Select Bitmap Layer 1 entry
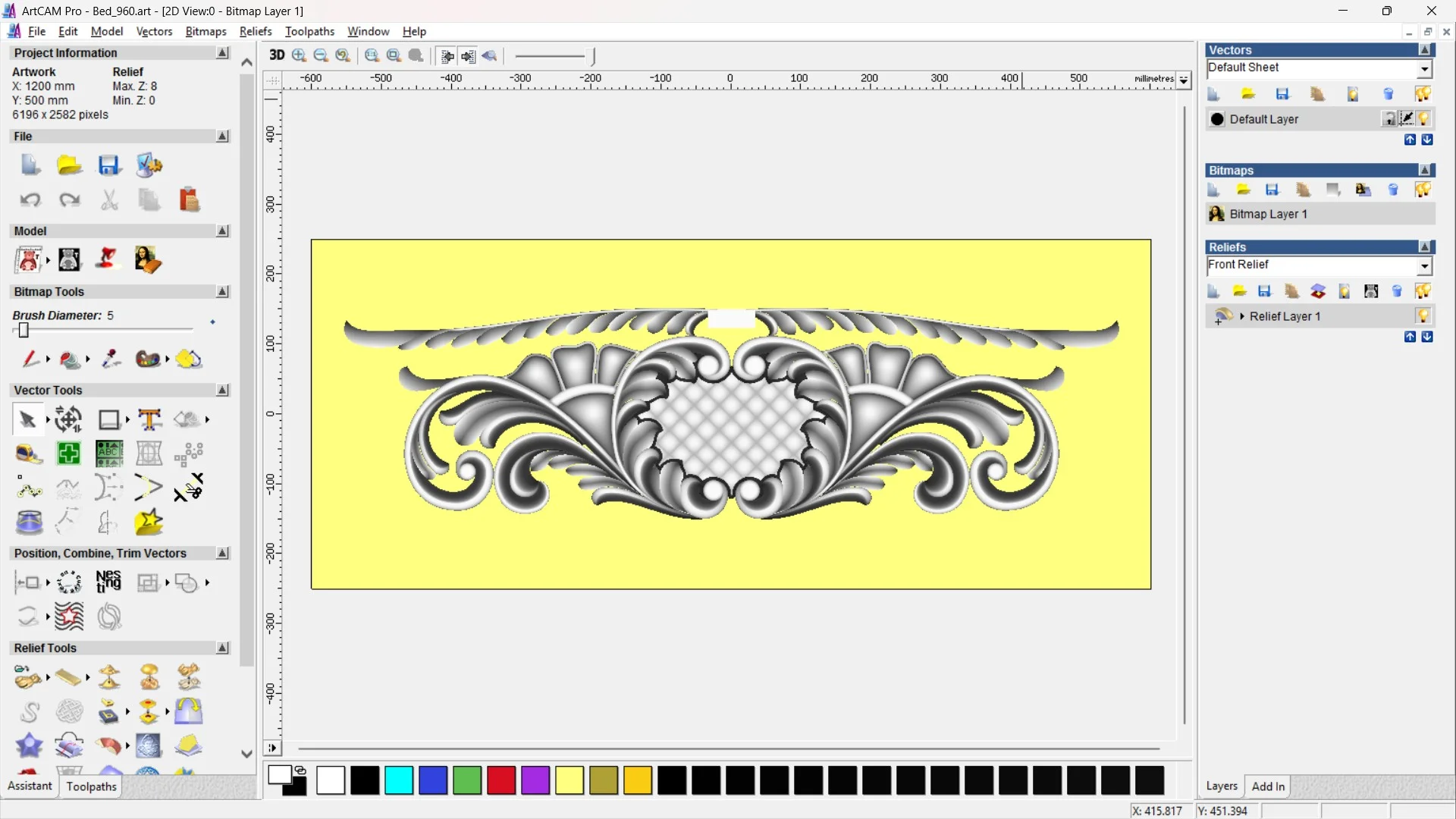This screenshot has width=1456, height=819. 1268,214
